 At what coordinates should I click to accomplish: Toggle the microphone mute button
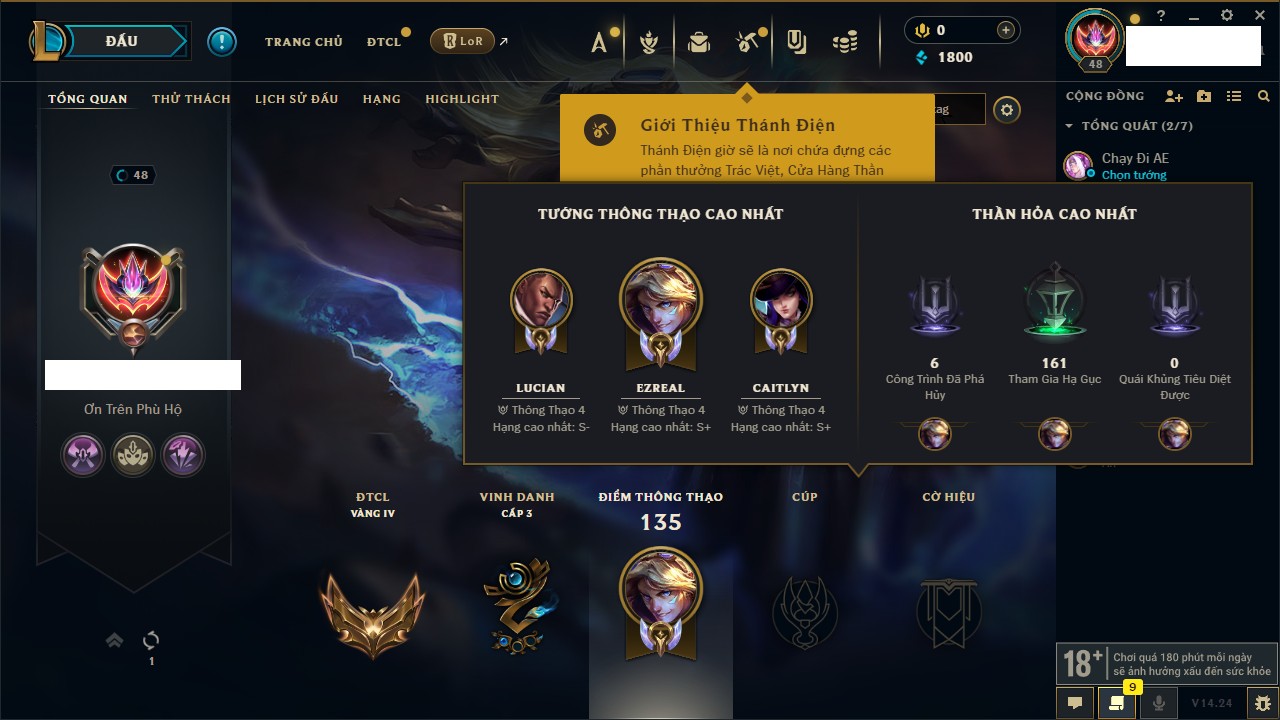pos(1159,703)
